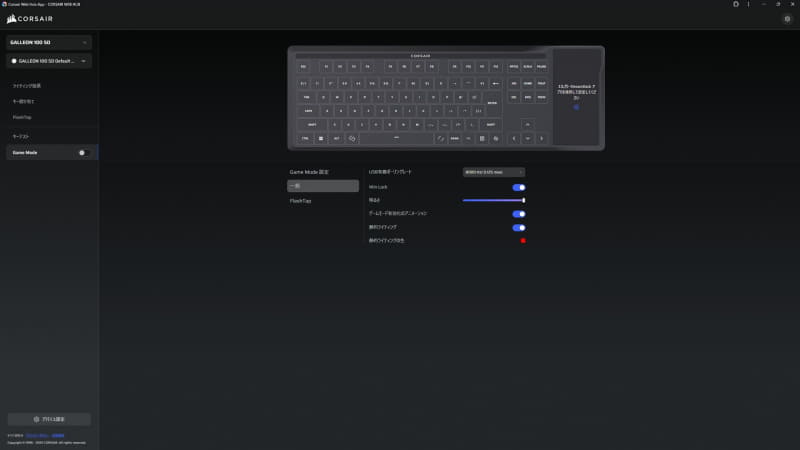Image resolution: width=800 pixels, height=450 pixels.
Task: Toggle the Win Lock switch
Action: (519, 187)
